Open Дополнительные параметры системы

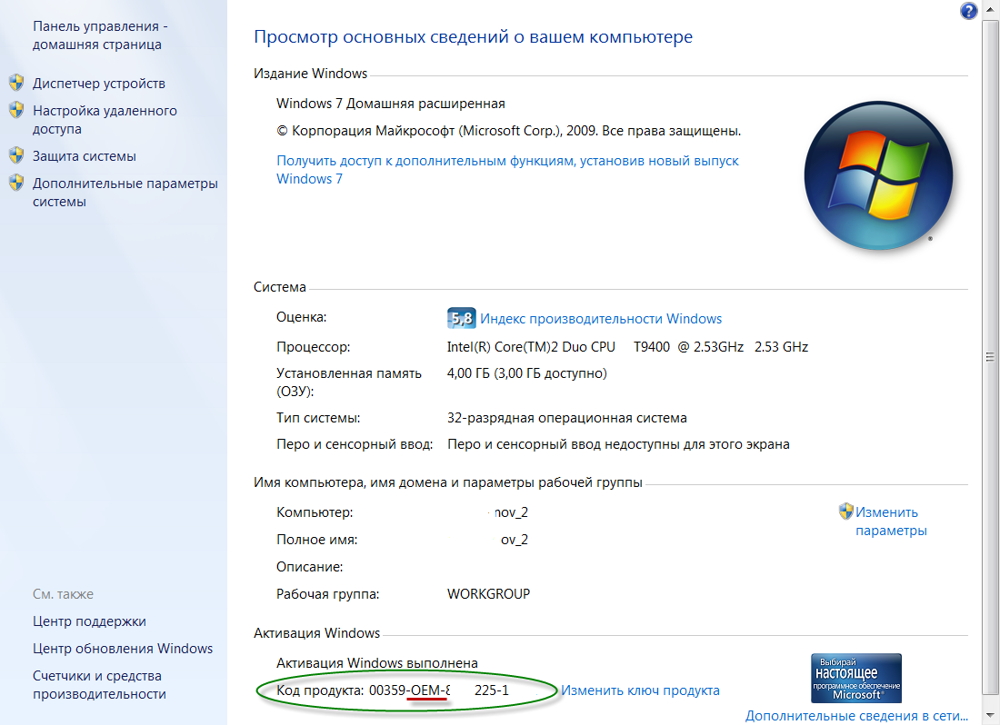(x=124, y=192)
